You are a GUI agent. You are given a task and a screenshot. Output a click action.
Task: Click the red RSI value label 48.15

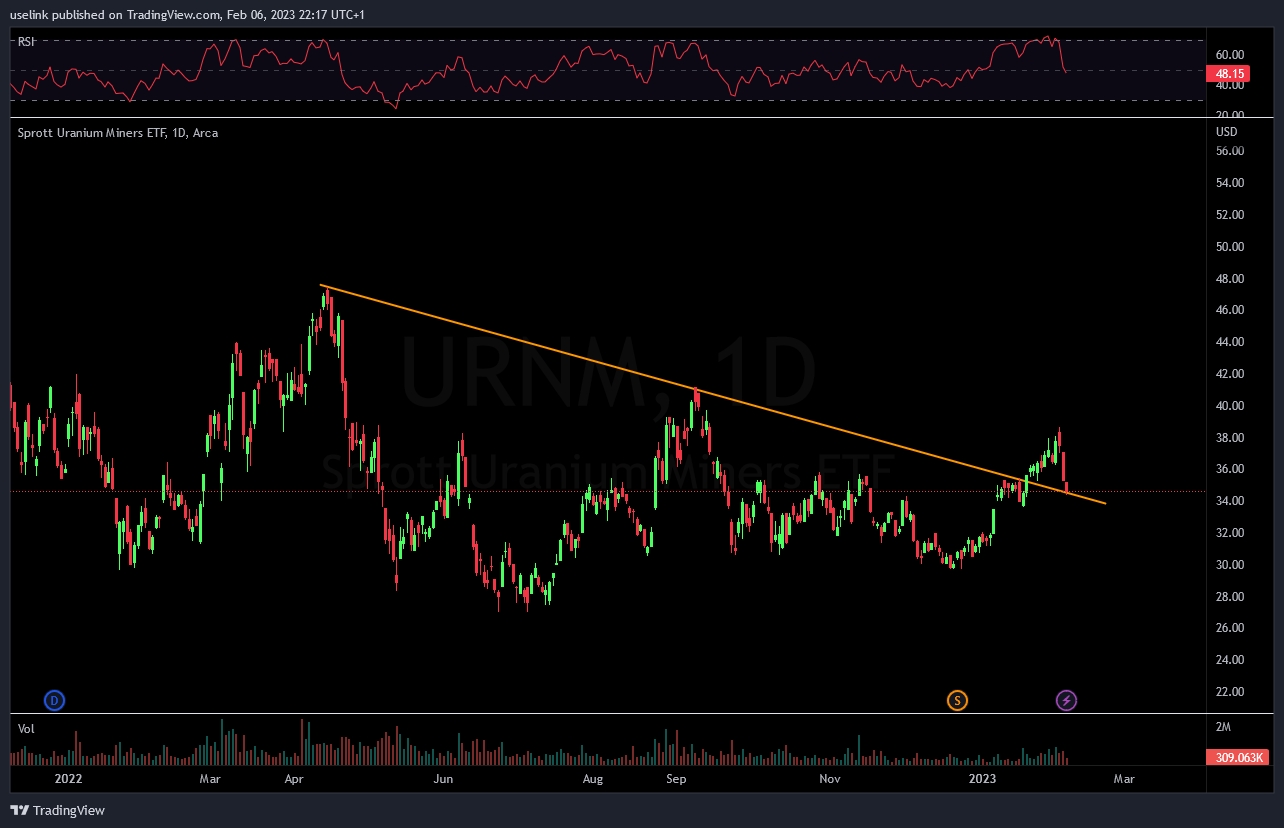pos(1230,74)
